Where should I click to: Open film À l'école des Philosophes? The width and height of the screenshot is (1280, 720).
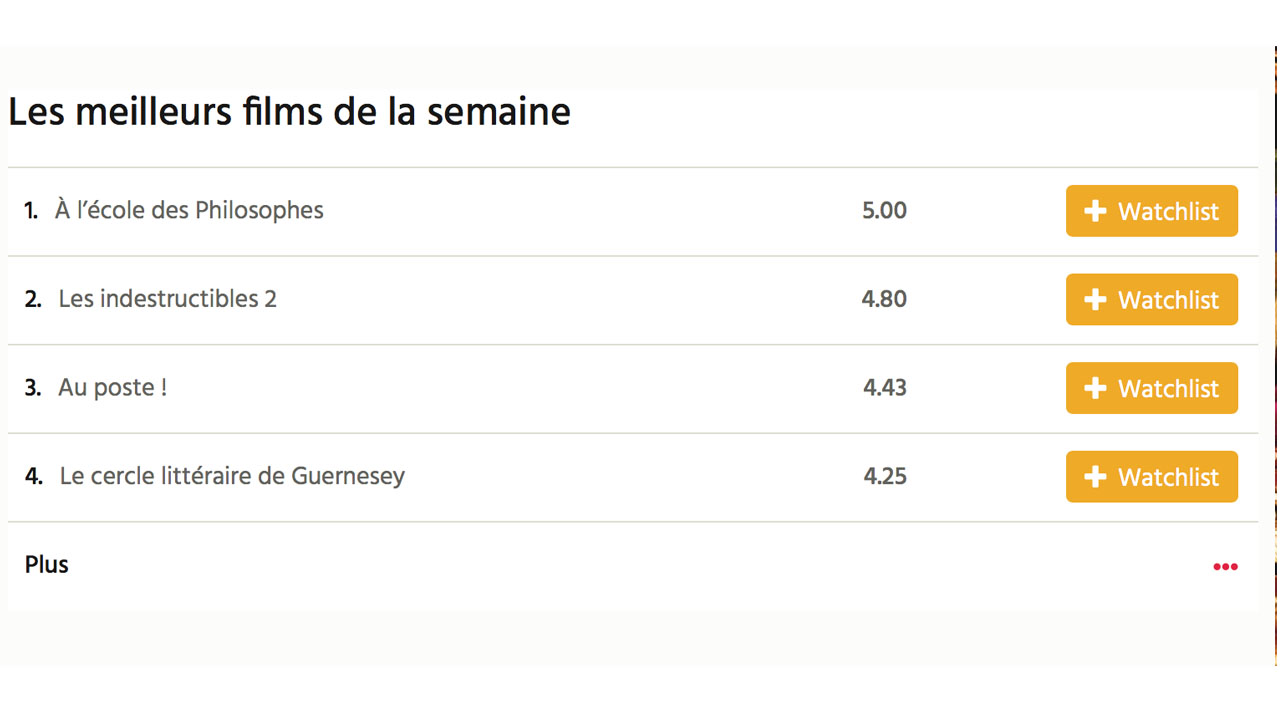(189, 210)
